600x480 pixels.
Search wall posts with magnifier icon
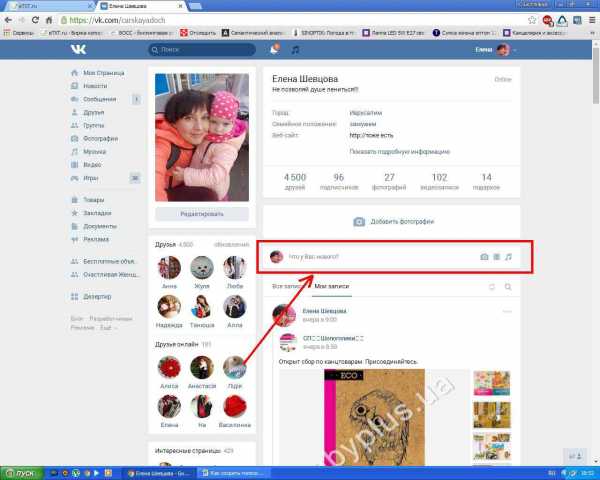click(508, 287)
